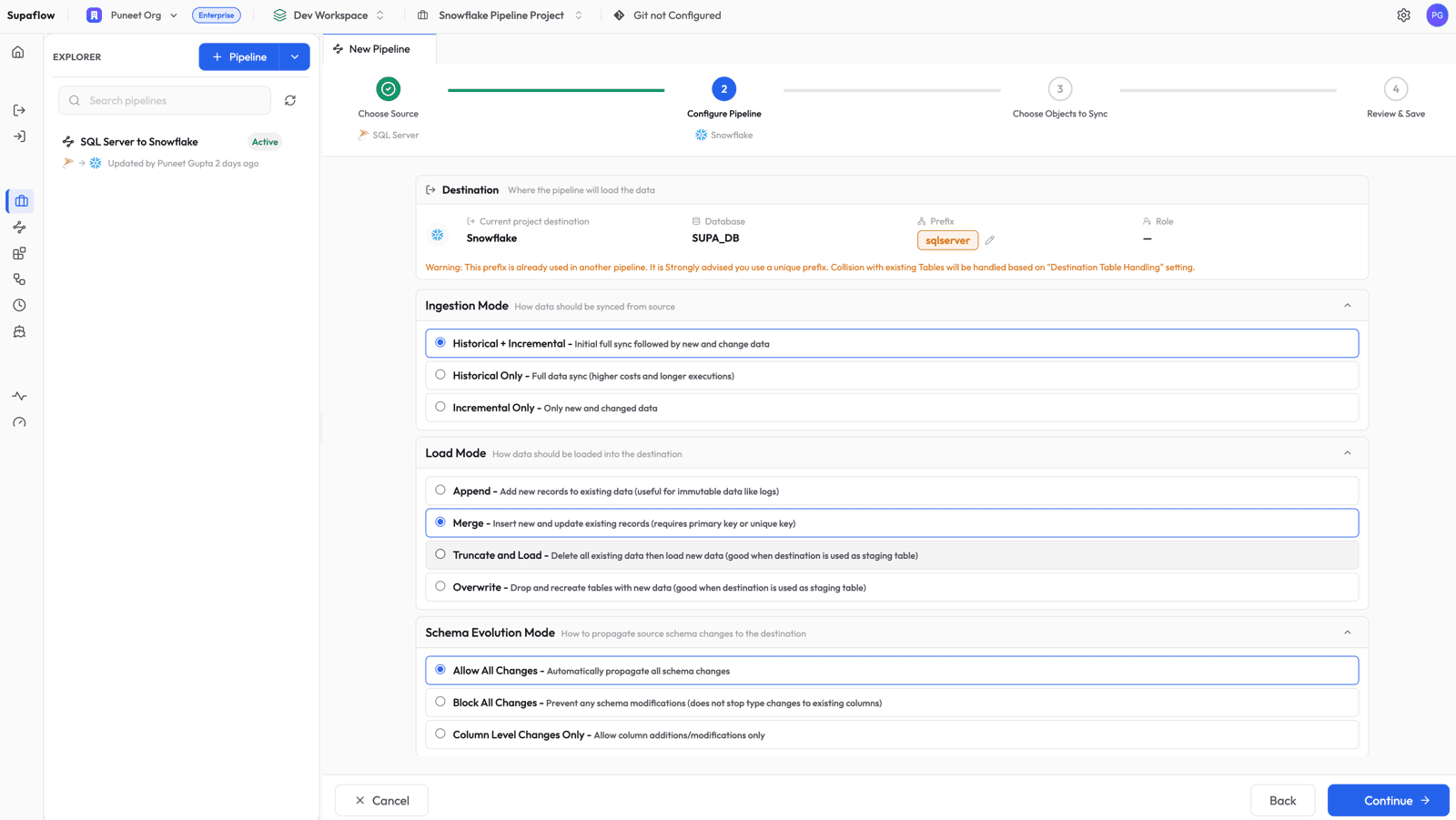Click the prefix edit pencil icon
Viewport: 1456px width, 820px height.
click(x=989, y=239)
